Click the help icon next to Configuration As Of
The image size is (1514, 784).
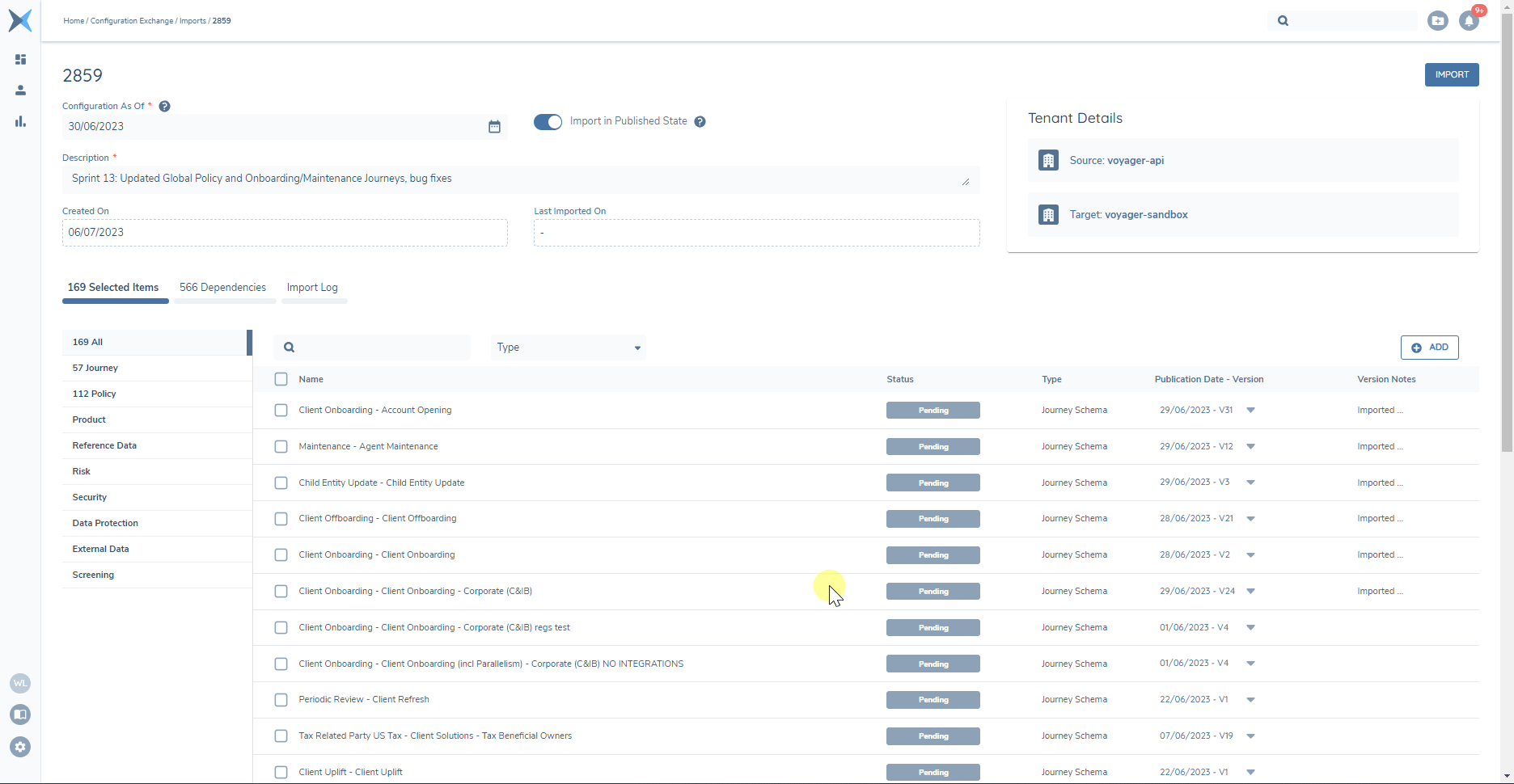click(x=164, y=106)
